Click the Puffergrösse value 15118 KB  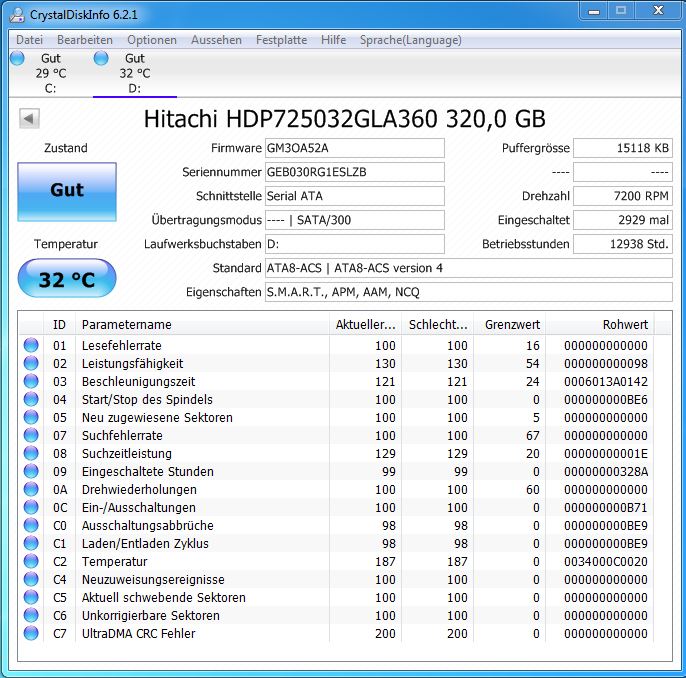point(623,148)
